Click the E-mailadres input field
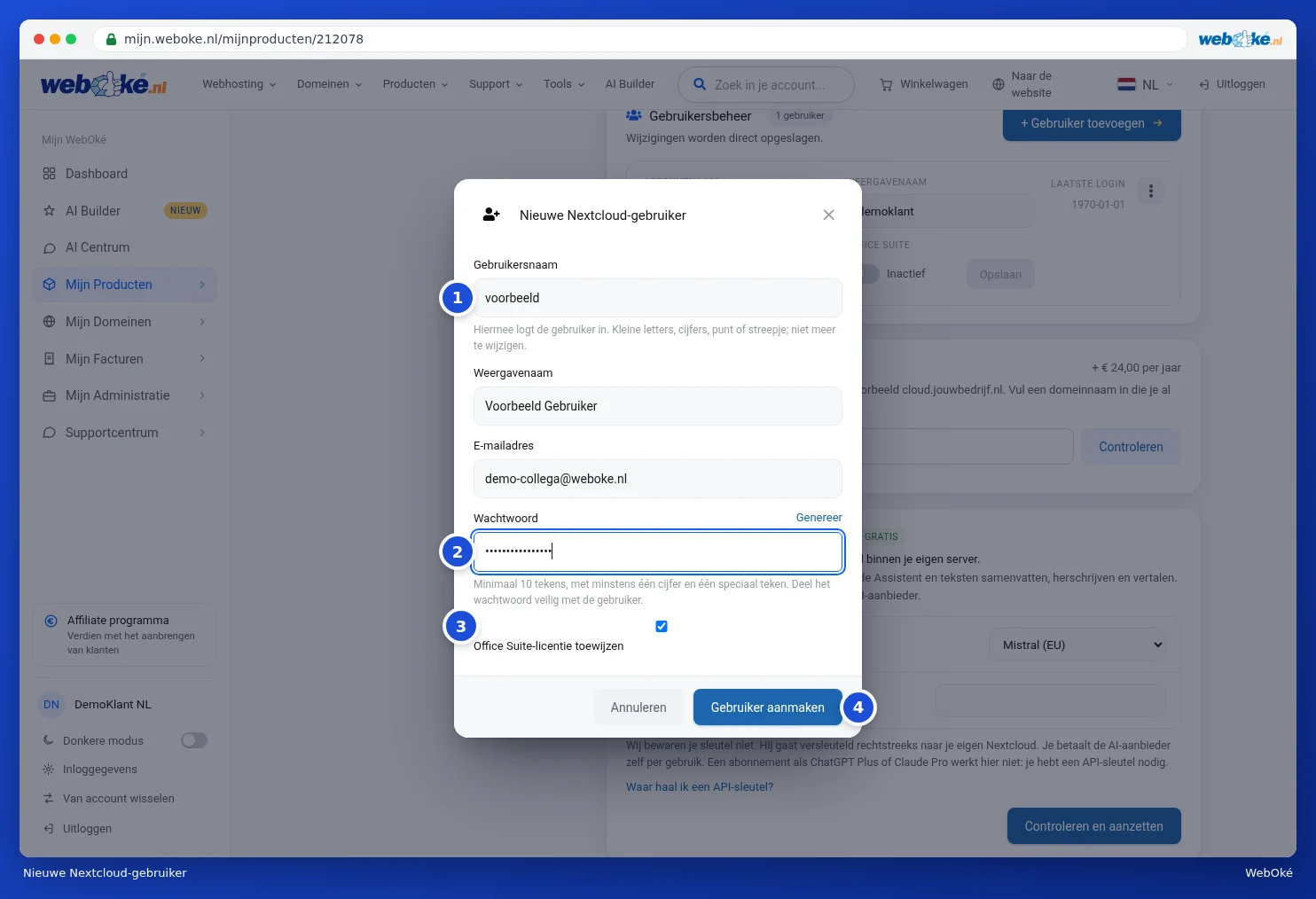 (658, 479)
